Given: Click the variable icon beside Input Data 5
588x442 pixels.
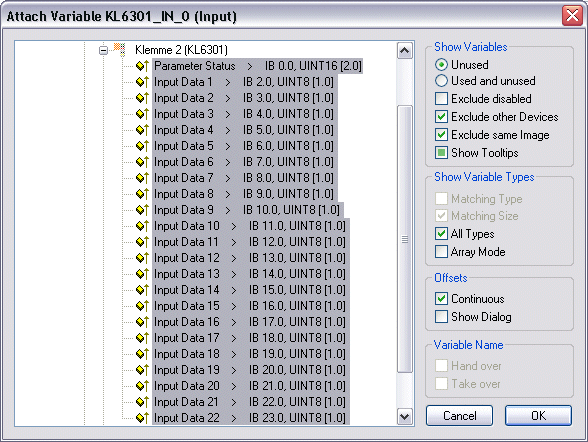Looking at the screenshot, I should (x=142, y=146).
